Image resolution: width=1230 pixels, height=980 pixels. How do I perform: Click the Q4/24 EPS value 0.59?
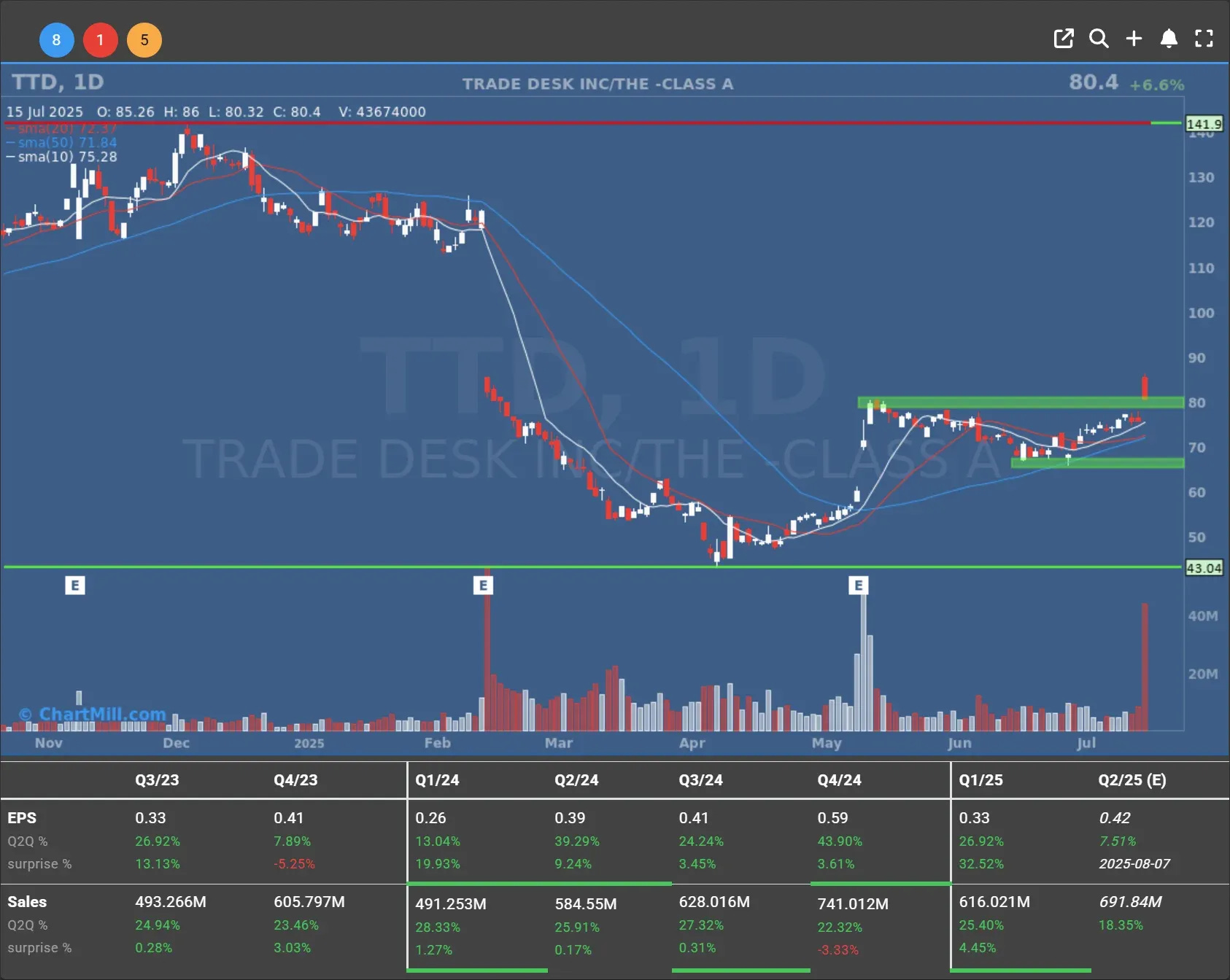(832, 818)
